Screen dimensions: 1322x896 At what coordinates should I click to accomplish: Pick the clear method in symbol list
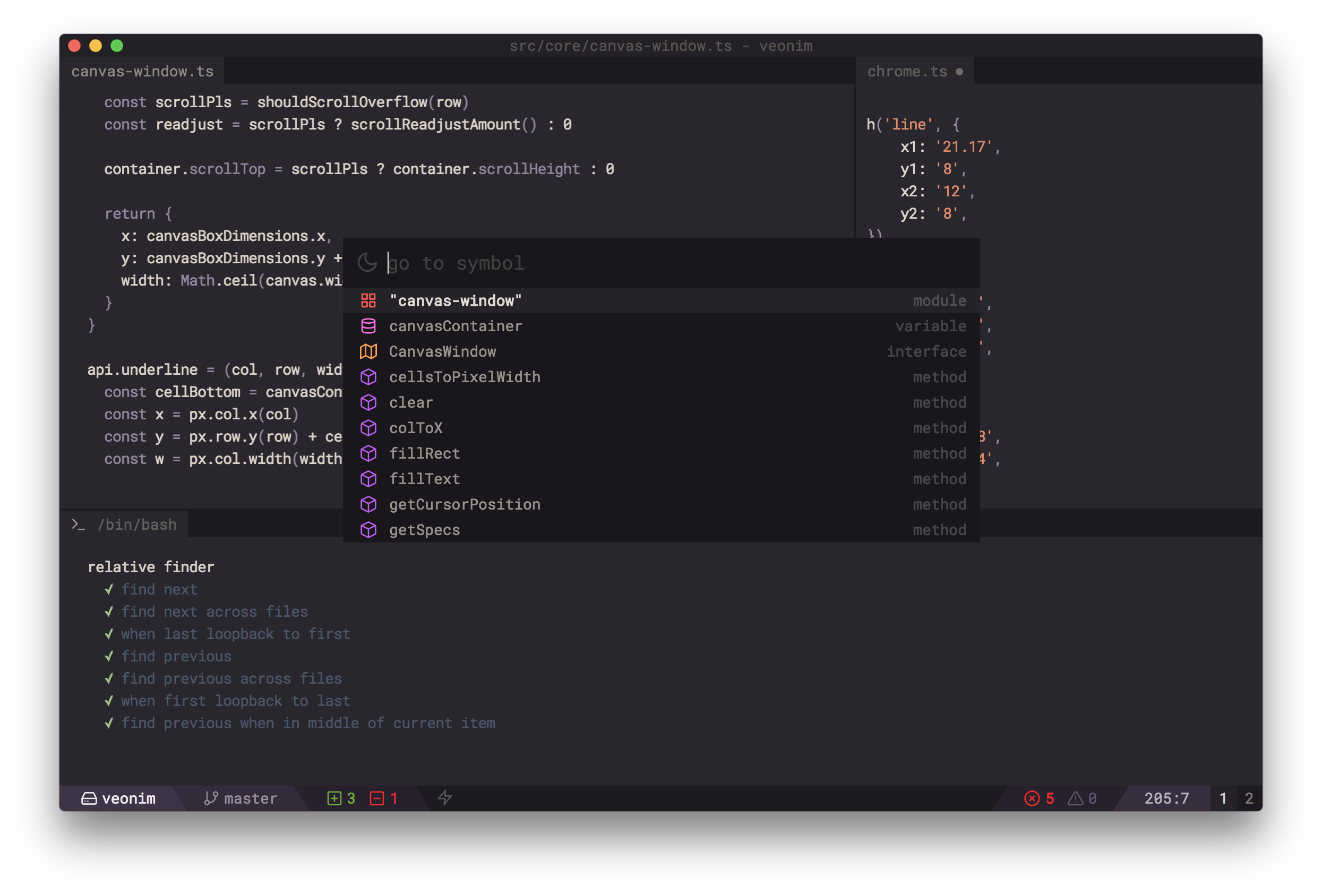click(411, 403)
